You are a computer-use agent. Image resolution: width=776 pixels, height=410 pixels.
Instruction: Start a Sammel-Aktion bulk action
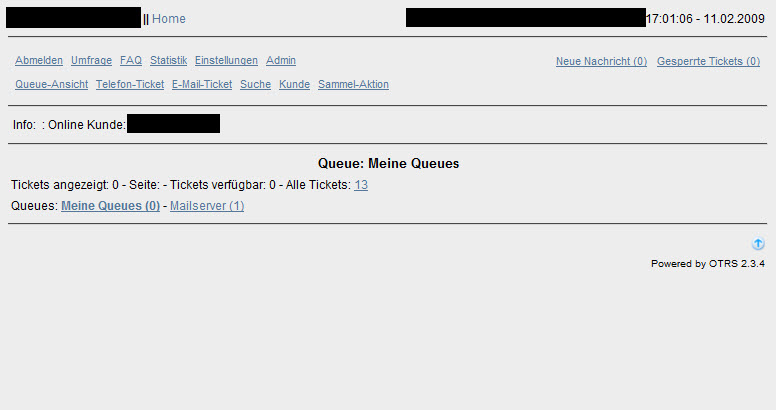[x=353, y=84]
